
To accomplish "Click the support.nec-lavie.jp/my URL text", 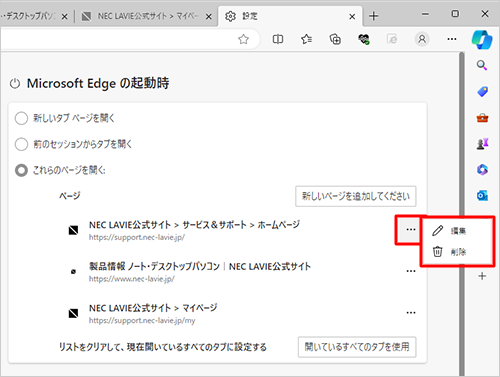I will 142,320.
